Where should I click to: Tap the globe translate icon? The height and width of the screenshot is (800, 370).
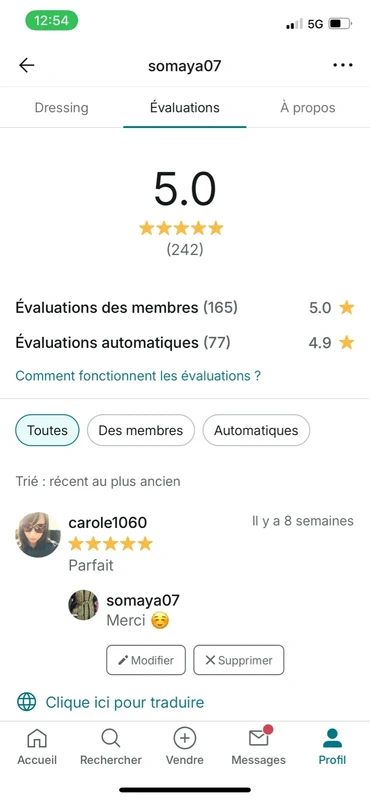27,702
